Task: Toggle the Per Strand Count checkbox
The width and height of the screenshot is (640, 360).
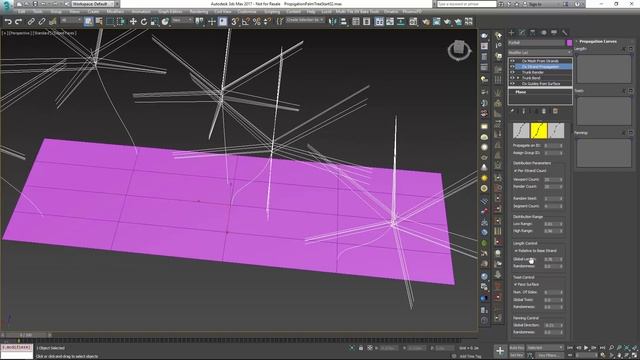Action: (516, 171)
